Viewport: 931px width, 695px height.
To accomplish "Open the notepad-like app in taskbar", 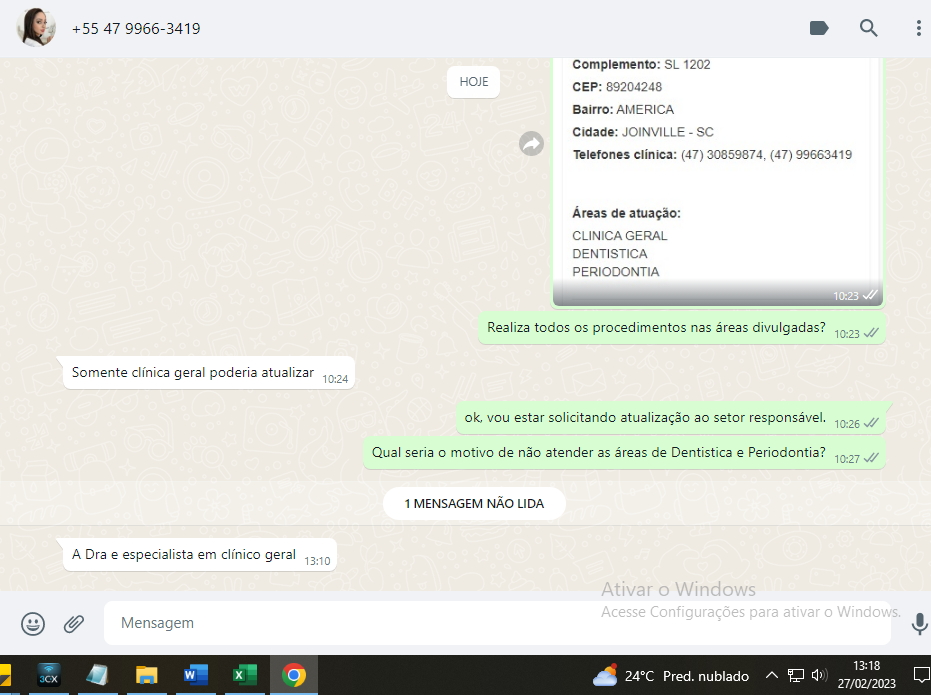I will 97,675.
